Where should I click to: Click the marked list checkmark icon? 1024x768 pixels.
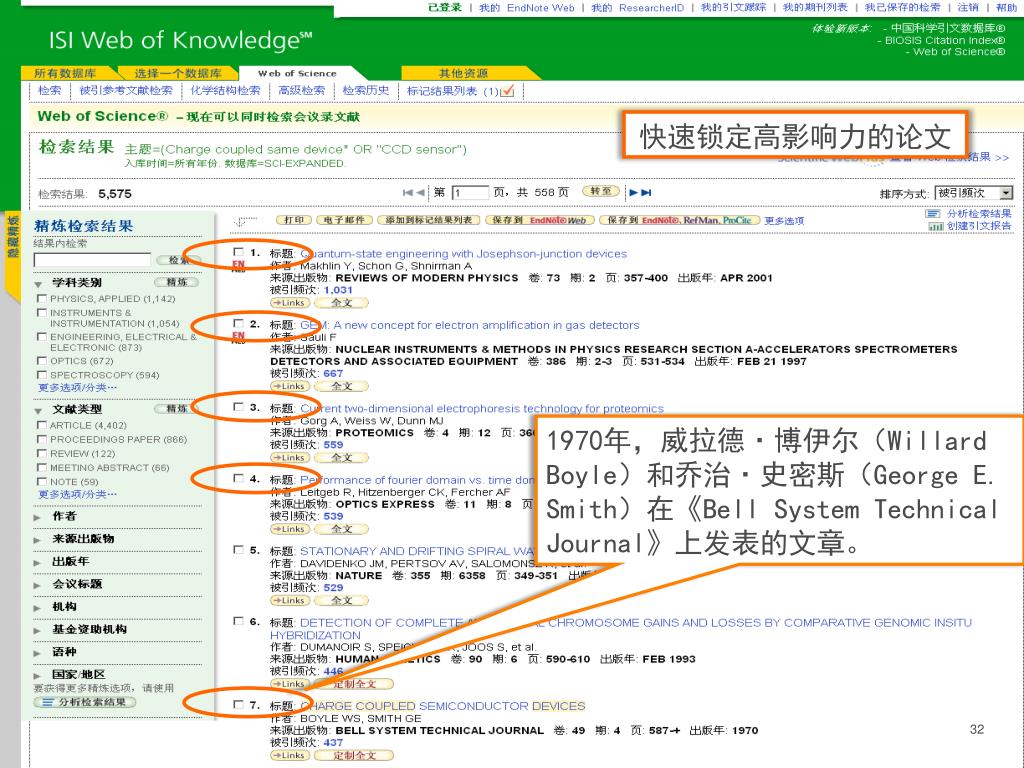click(x=507, y=91)
